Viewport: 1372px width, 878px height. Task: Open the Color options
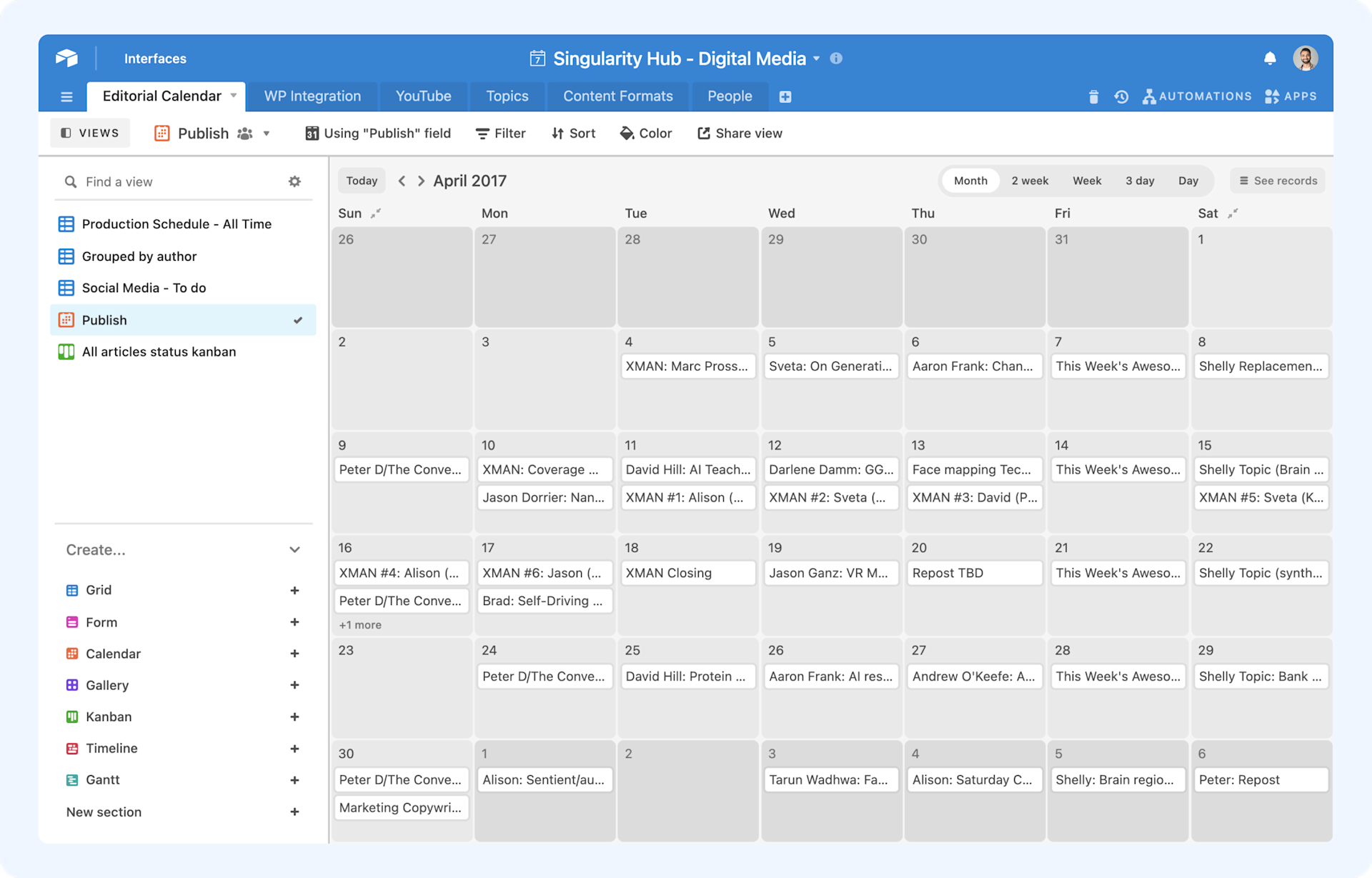pos(646,134)
